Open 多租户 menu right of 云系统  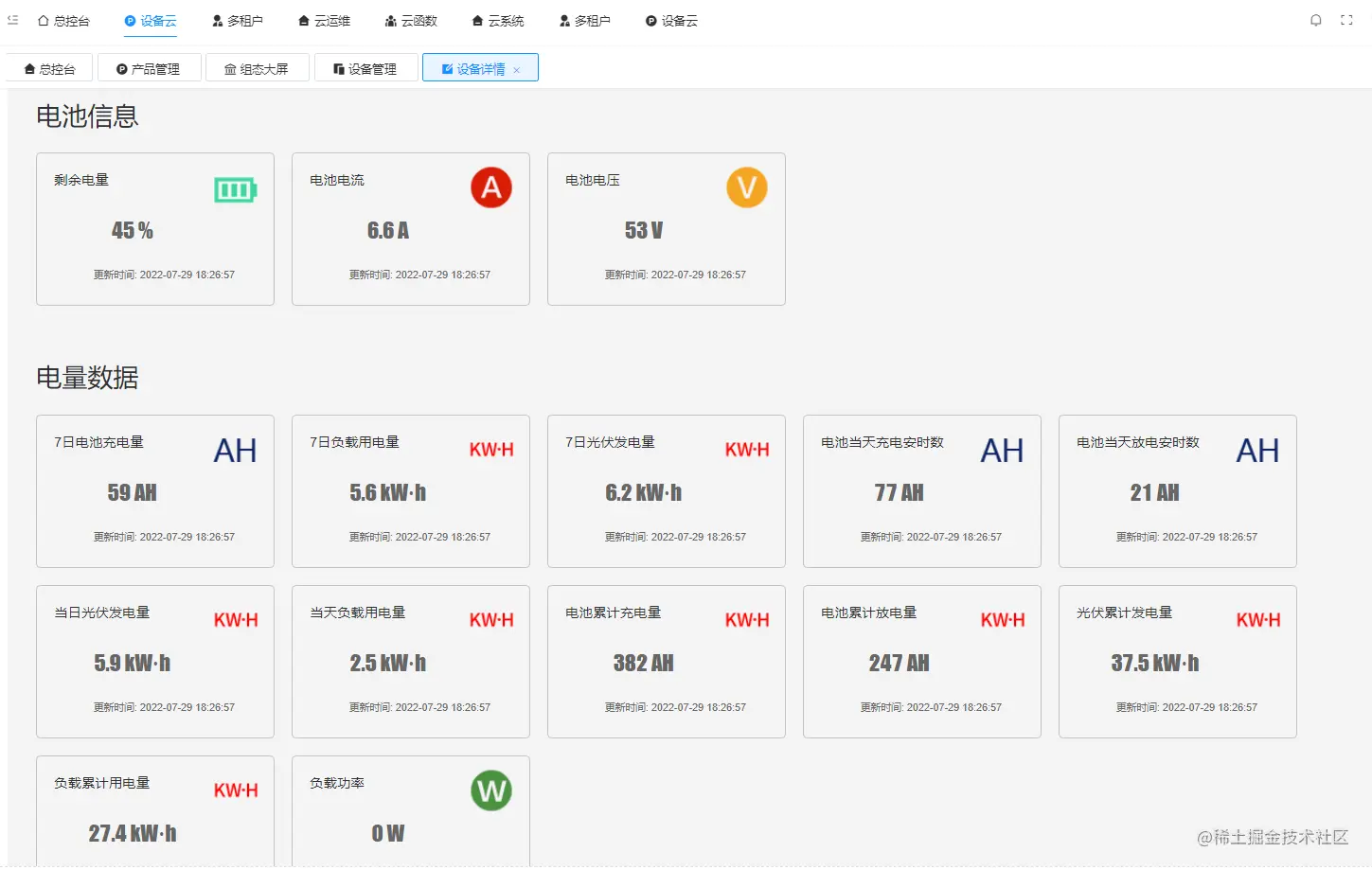click(585, 21)
